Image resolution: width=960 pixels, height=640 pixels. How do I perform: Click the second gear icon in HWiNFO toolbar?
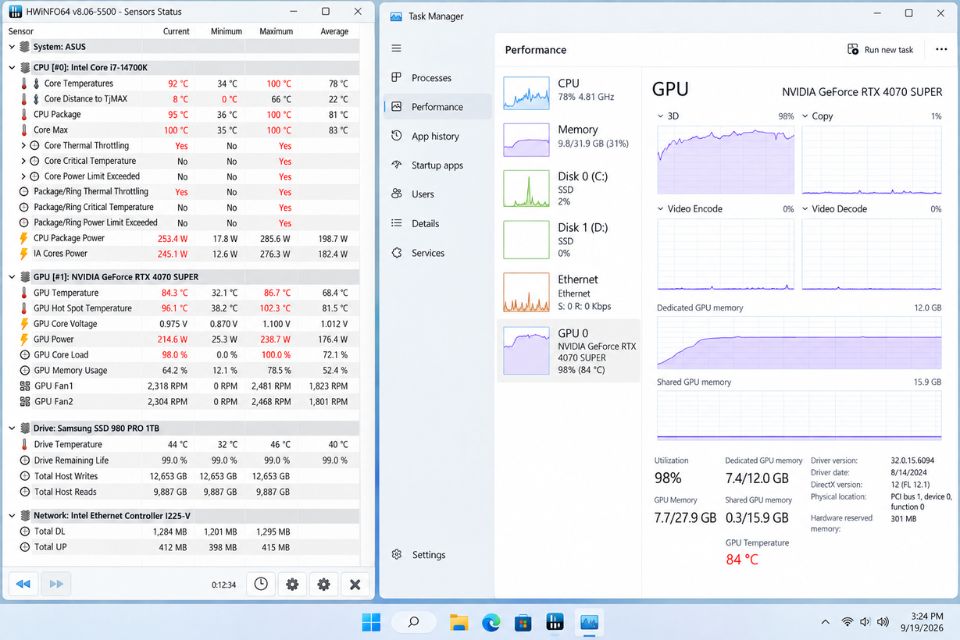point(323,584)
